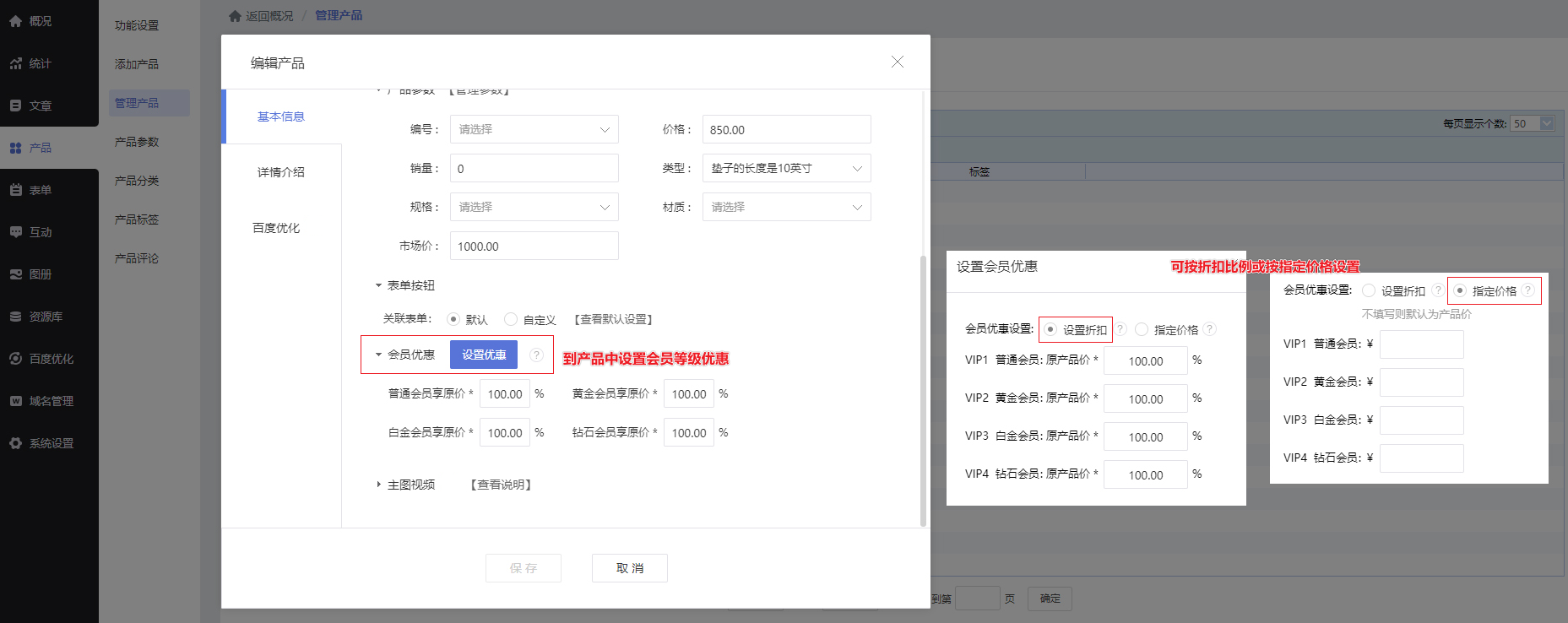Screen dimensions: 1568x623
Task: Click the 文章 document icon in sidebar
Action: pos(15,106)
